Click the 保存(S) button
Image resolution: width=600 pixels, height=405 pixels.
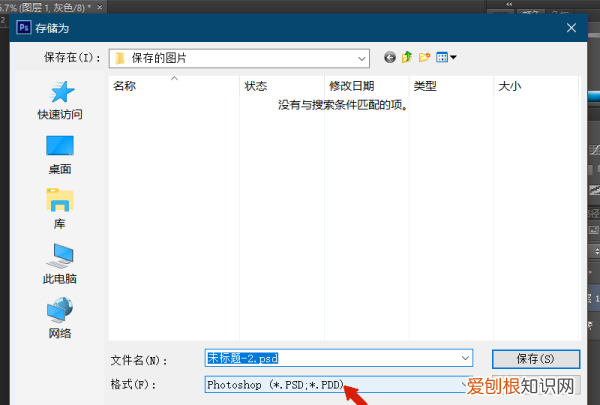(536, 359)
